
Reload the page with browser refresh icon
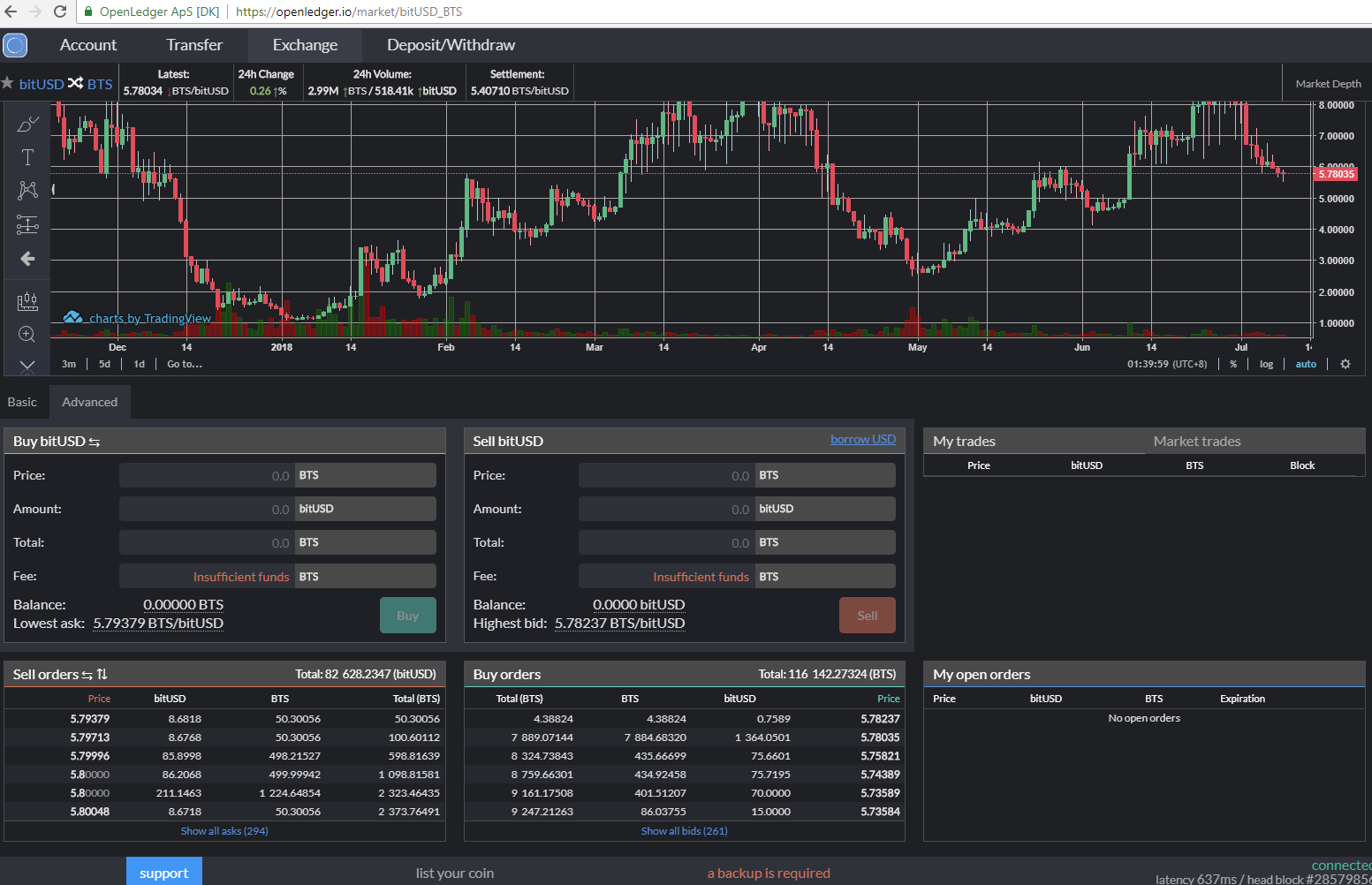[x=60, y=11]
